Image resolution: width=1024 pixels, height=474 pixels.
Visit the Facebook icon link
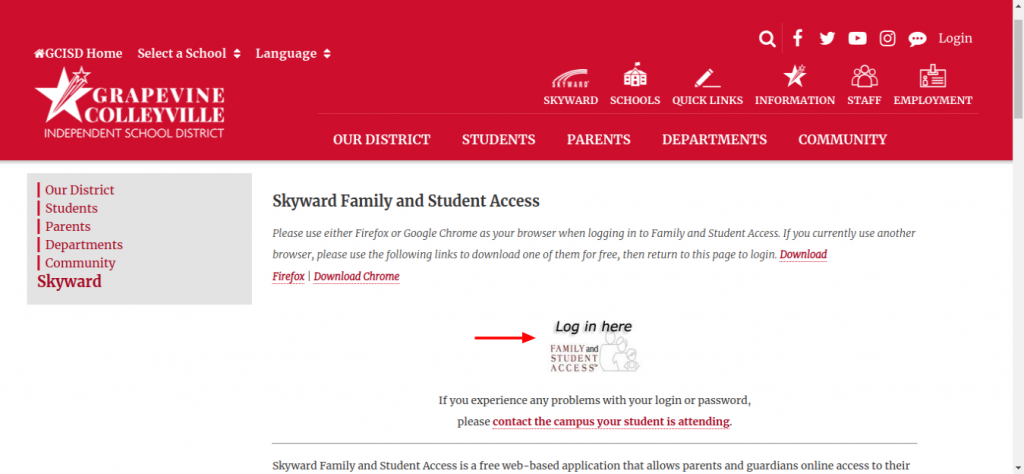pos(797,38)
